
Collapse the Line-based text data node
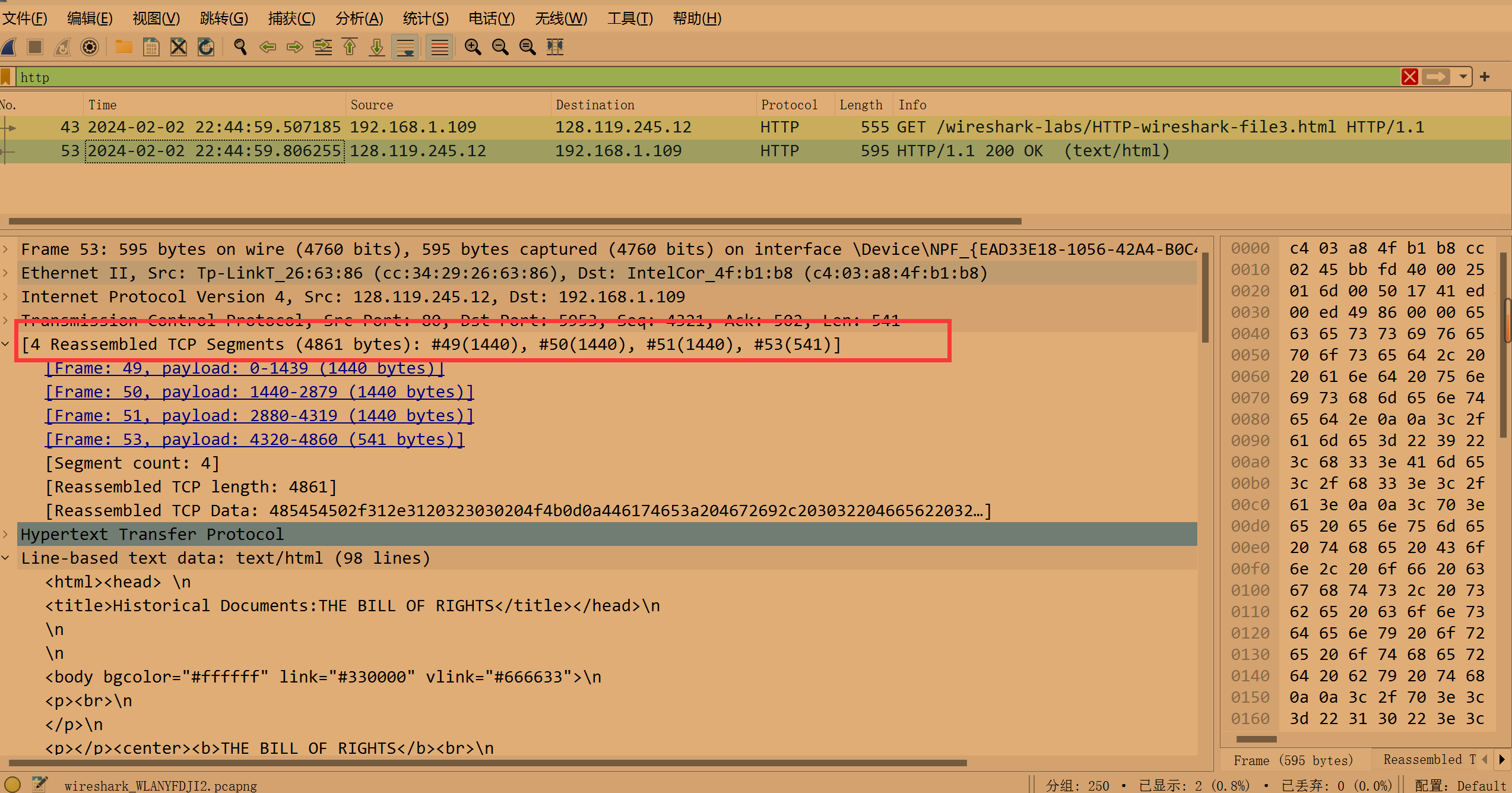[x=5, y=558]
